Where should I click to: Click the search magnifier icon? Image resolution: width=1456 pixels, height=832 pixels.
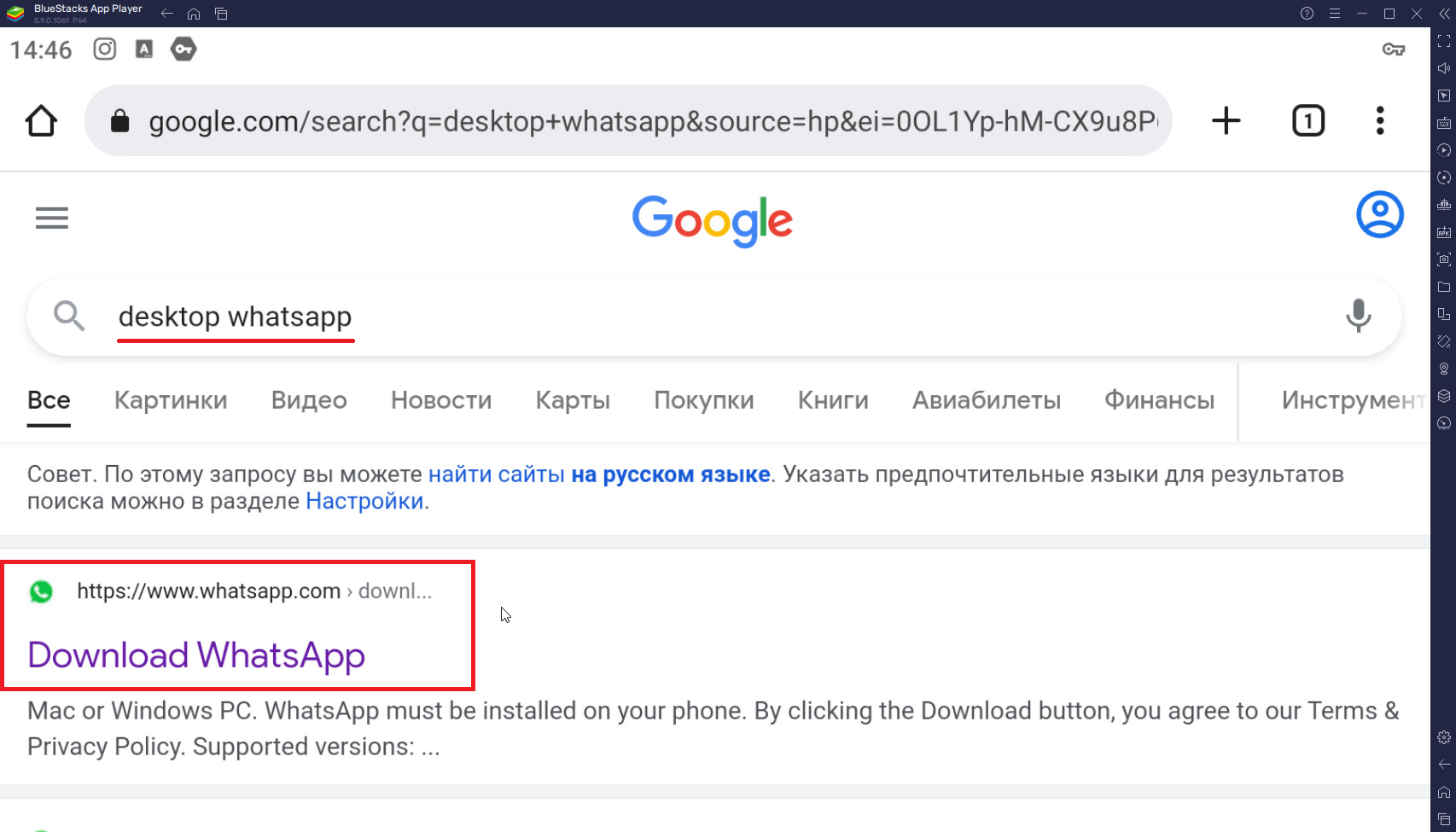69,316
